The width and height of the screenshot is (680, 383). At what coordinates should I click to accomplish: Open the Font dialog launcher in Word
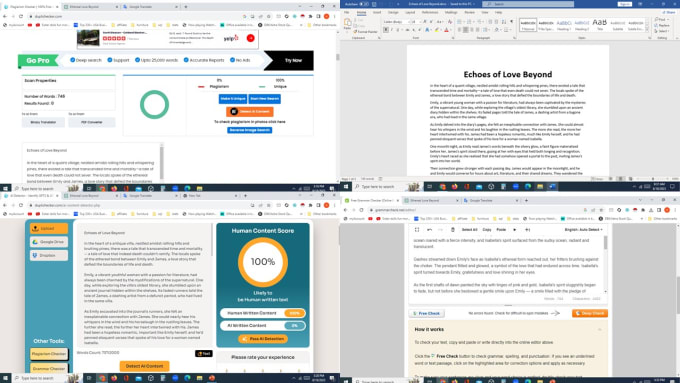pyautogui.click(x=453, y=38)
